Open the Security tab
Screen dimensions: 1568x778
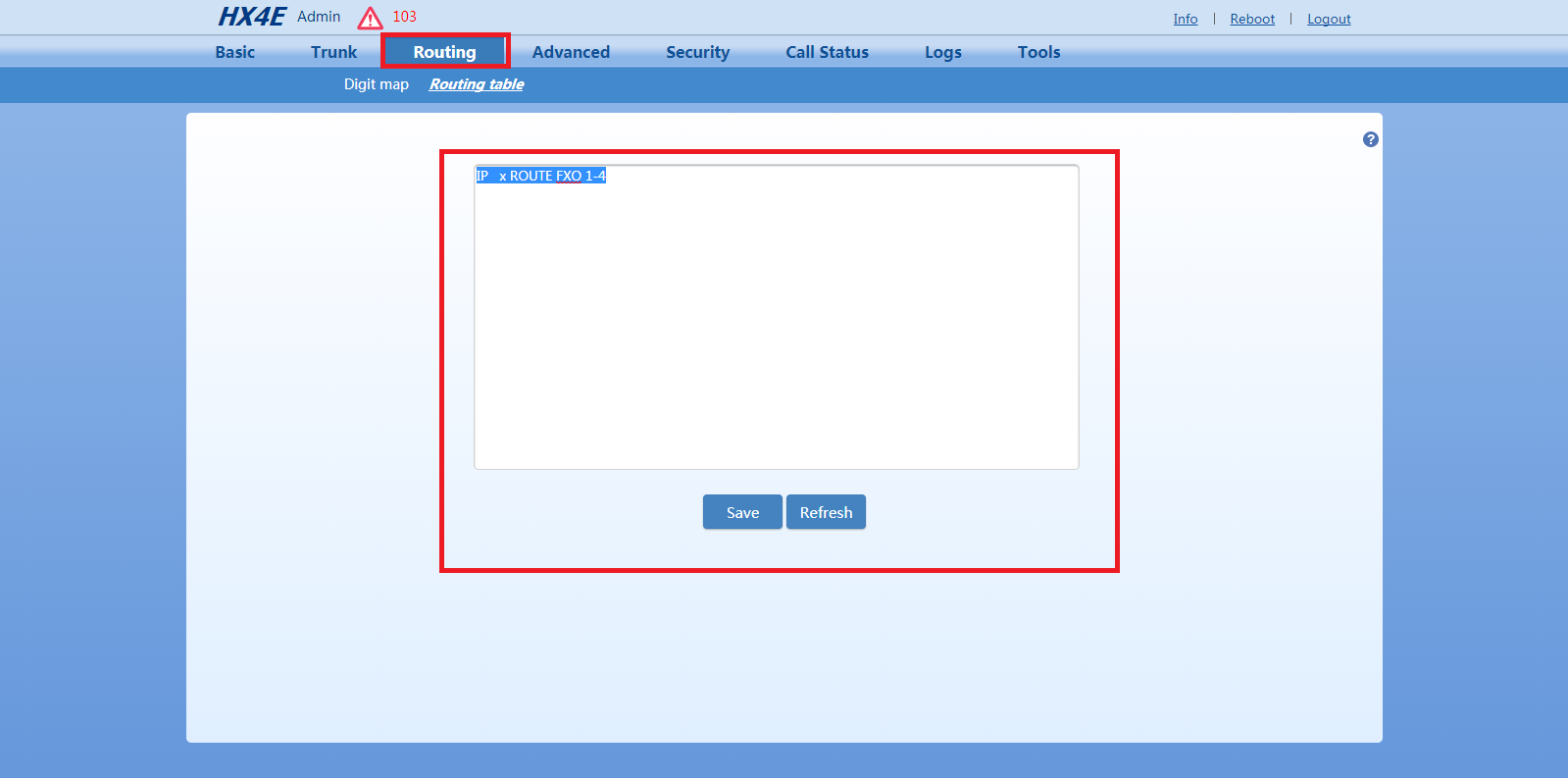click(x=697, y=52)
